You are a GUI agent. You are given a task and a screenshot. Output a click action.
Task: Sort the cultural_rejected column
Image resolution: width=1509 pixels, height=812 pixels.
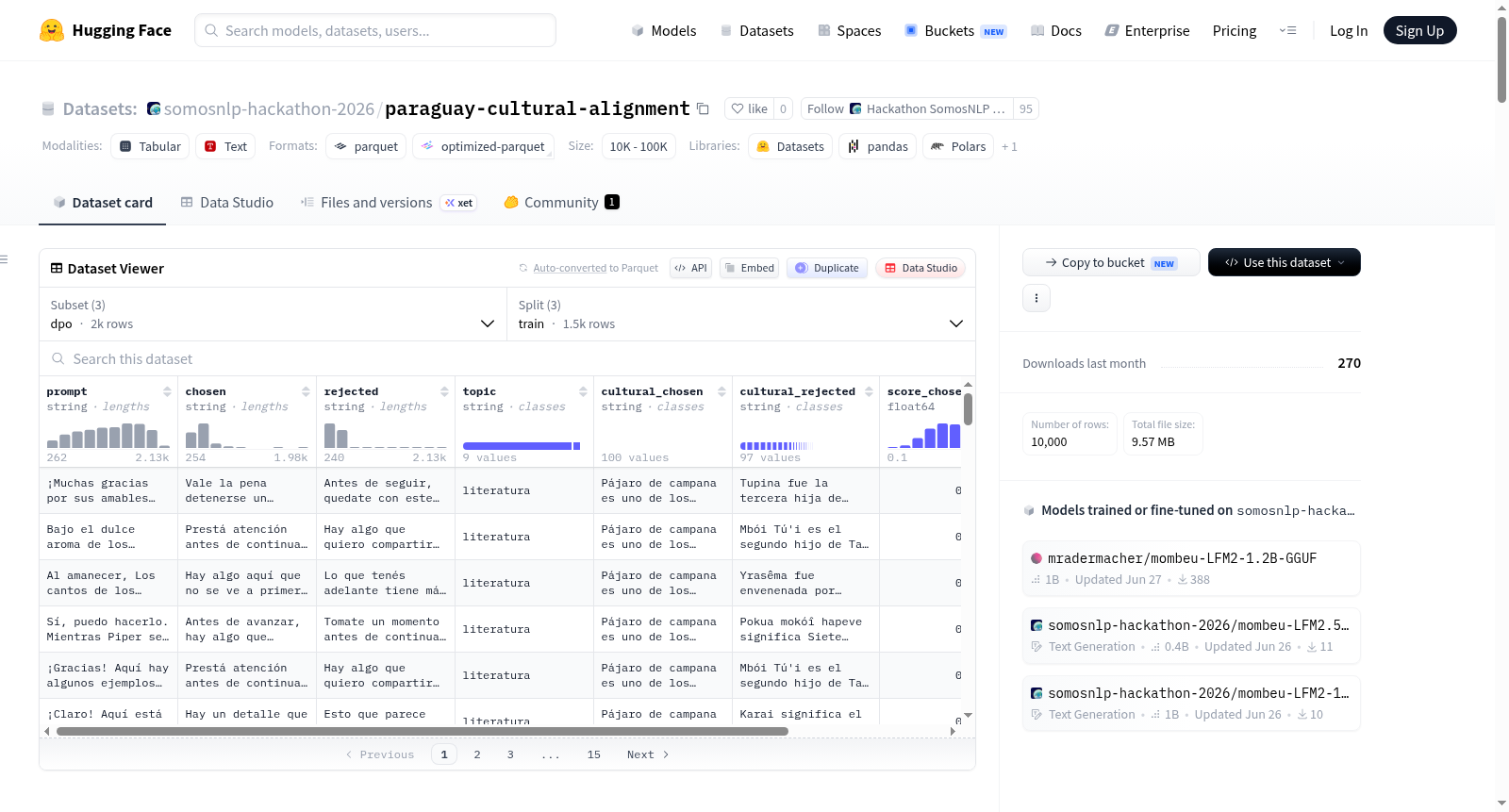point(869,391)
